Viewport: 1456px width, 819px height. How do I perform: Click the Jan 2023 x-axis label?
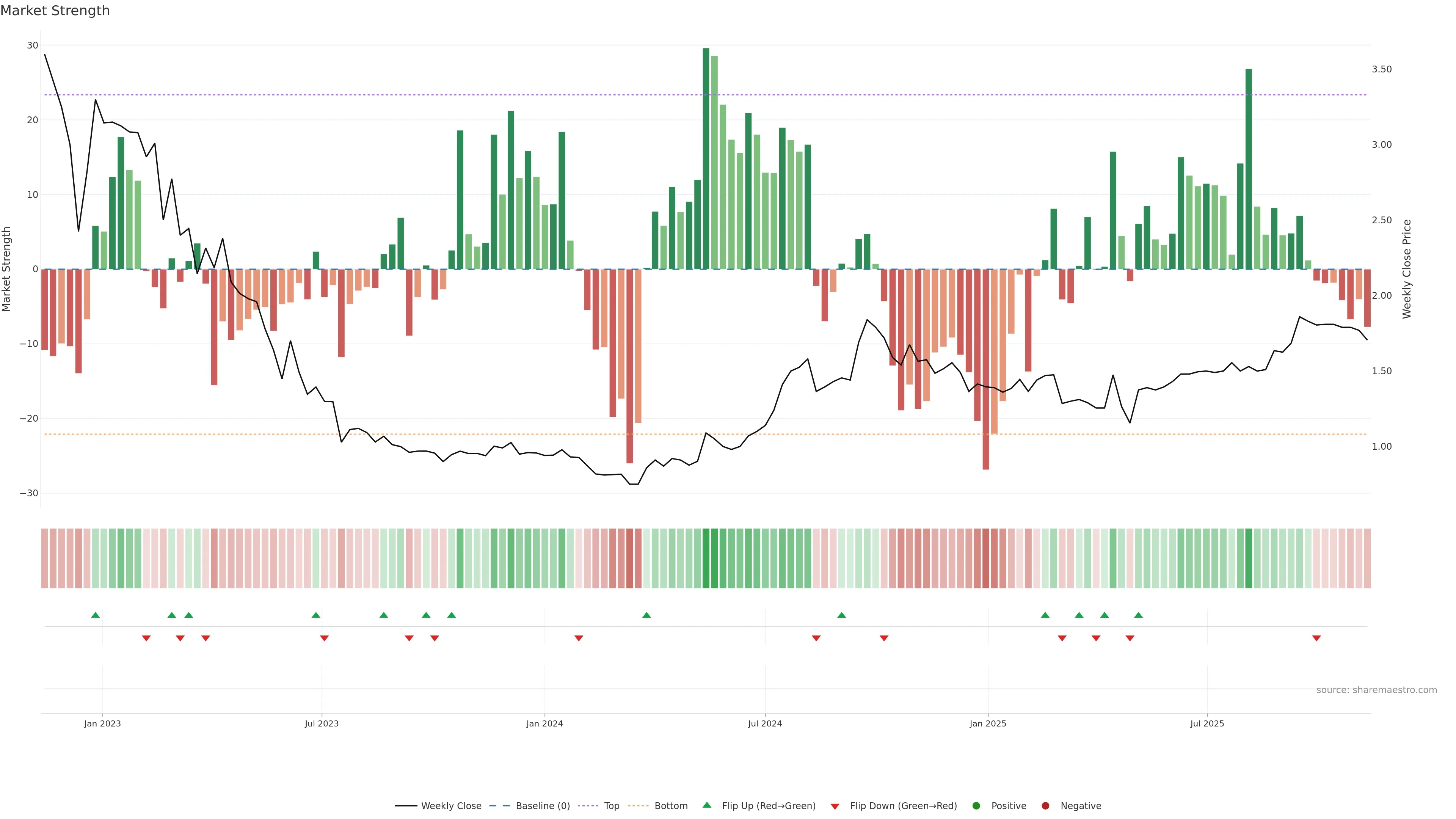(102, 723)
